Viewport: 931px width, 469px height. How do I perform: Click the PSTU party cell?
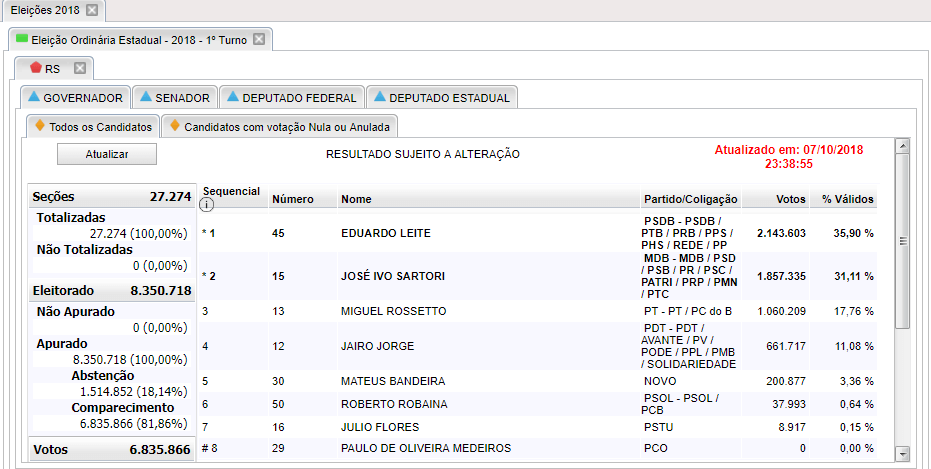(658, 427)
